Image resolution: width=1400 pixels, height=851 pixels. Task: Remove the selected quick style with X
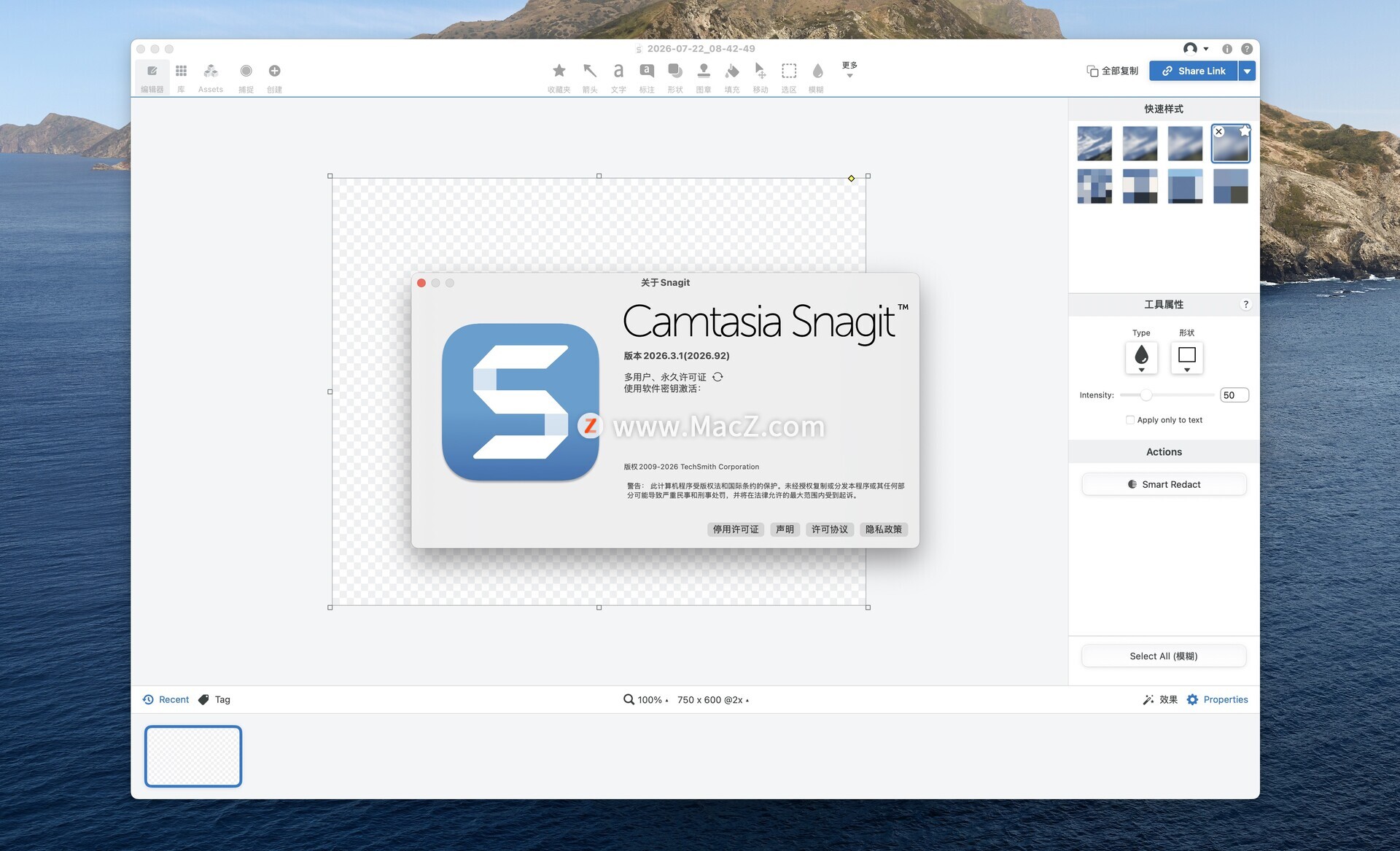tap(1219, 131)
